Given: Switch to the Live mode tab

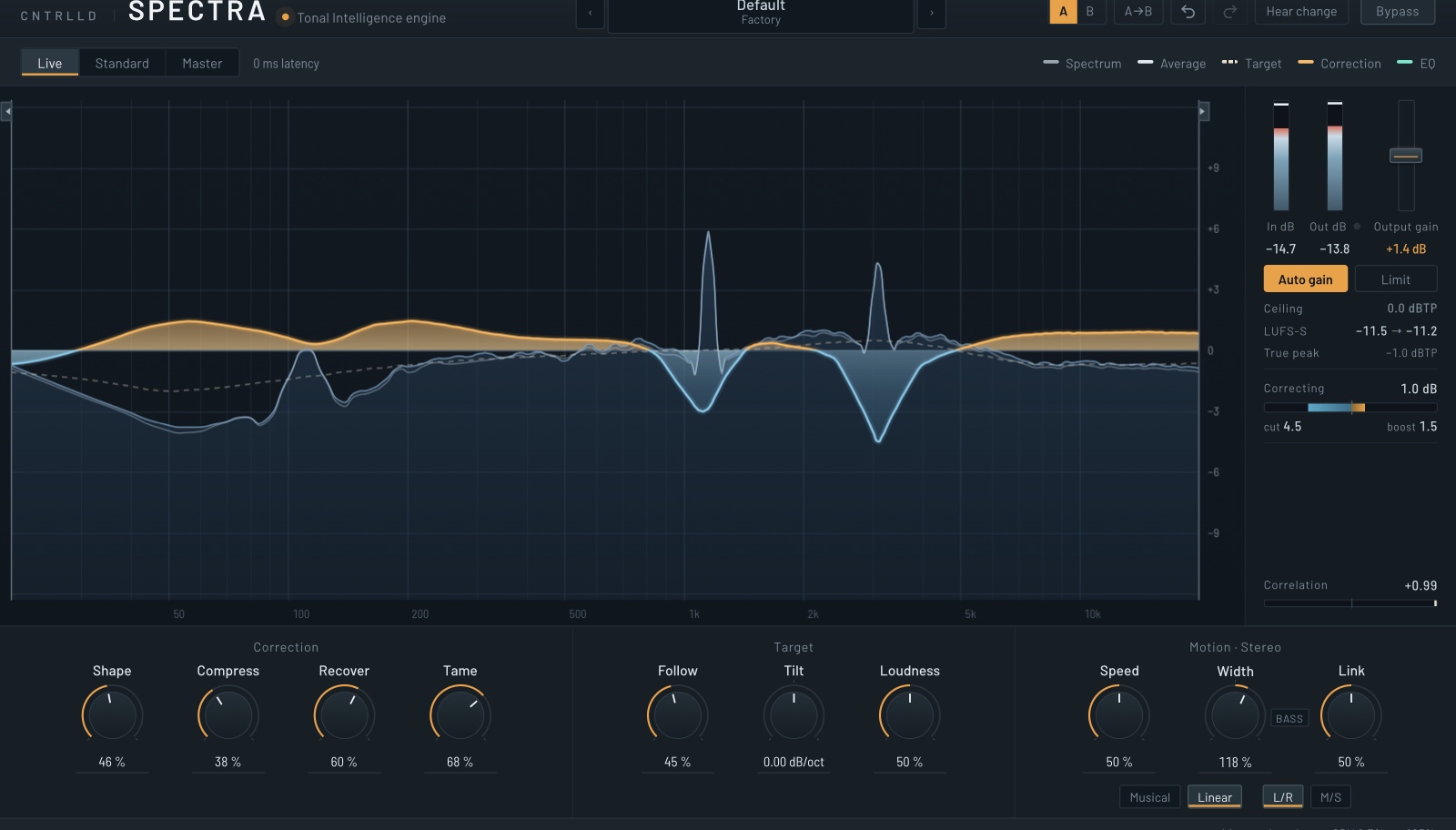Looking at the screenshot, I should click(x=50, y=63).
